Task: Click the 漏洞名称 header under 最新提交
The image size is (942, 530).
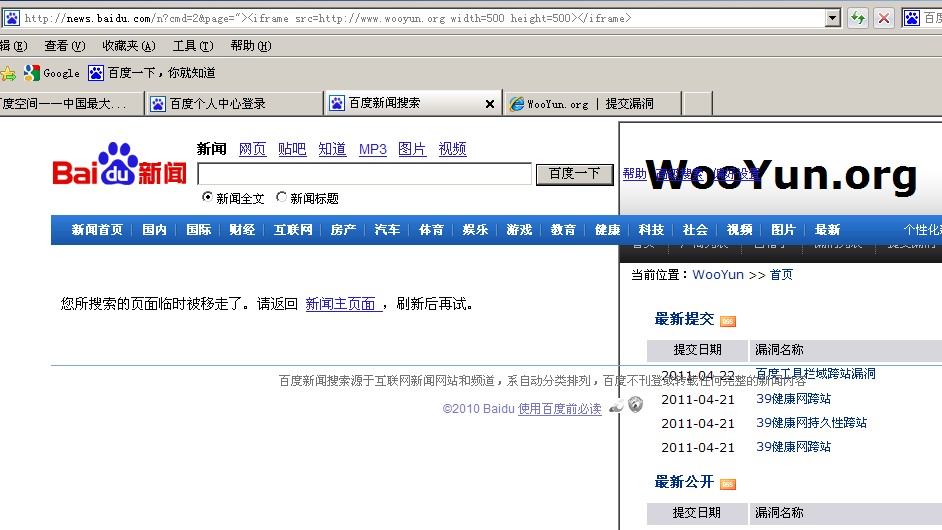Action: point(779,350)
